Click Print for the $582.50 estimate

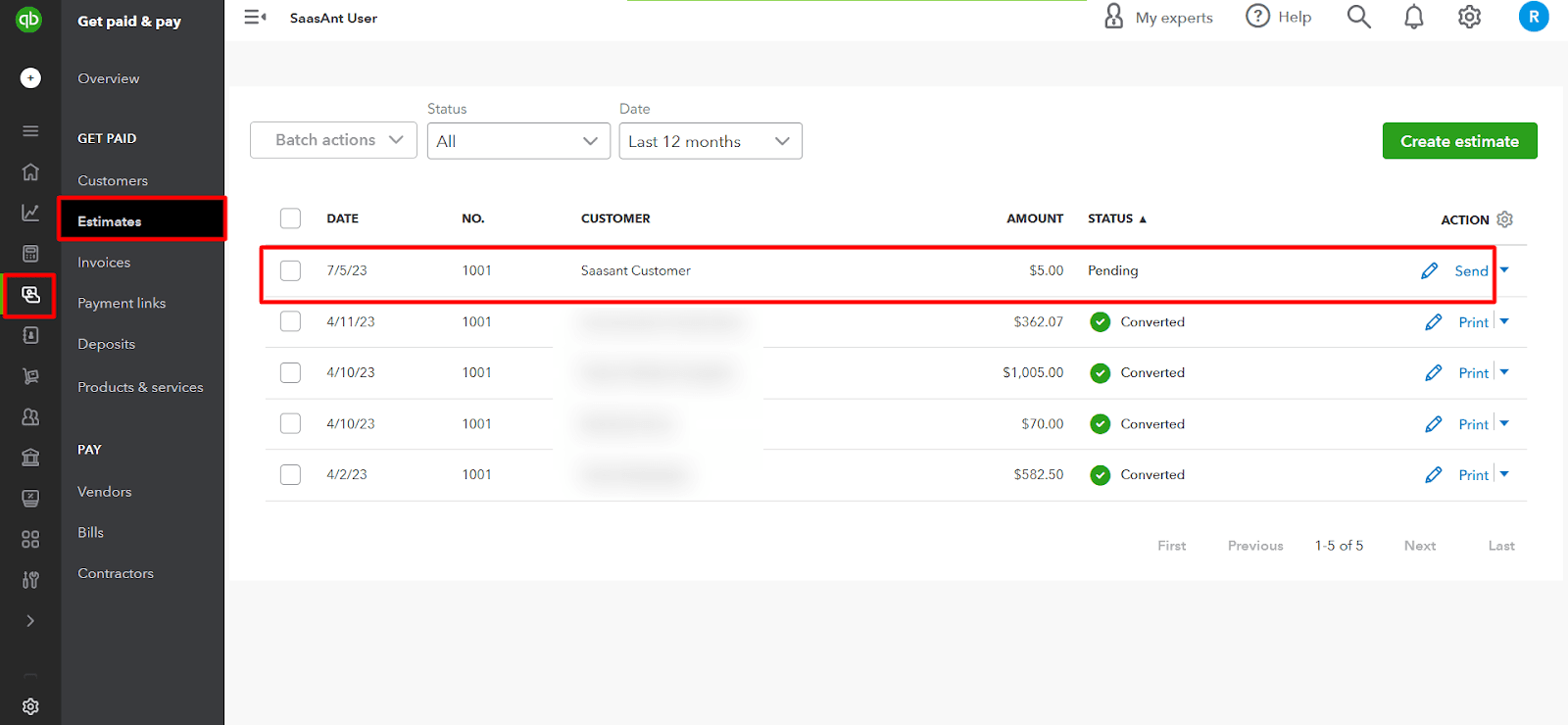(1473, 474)
